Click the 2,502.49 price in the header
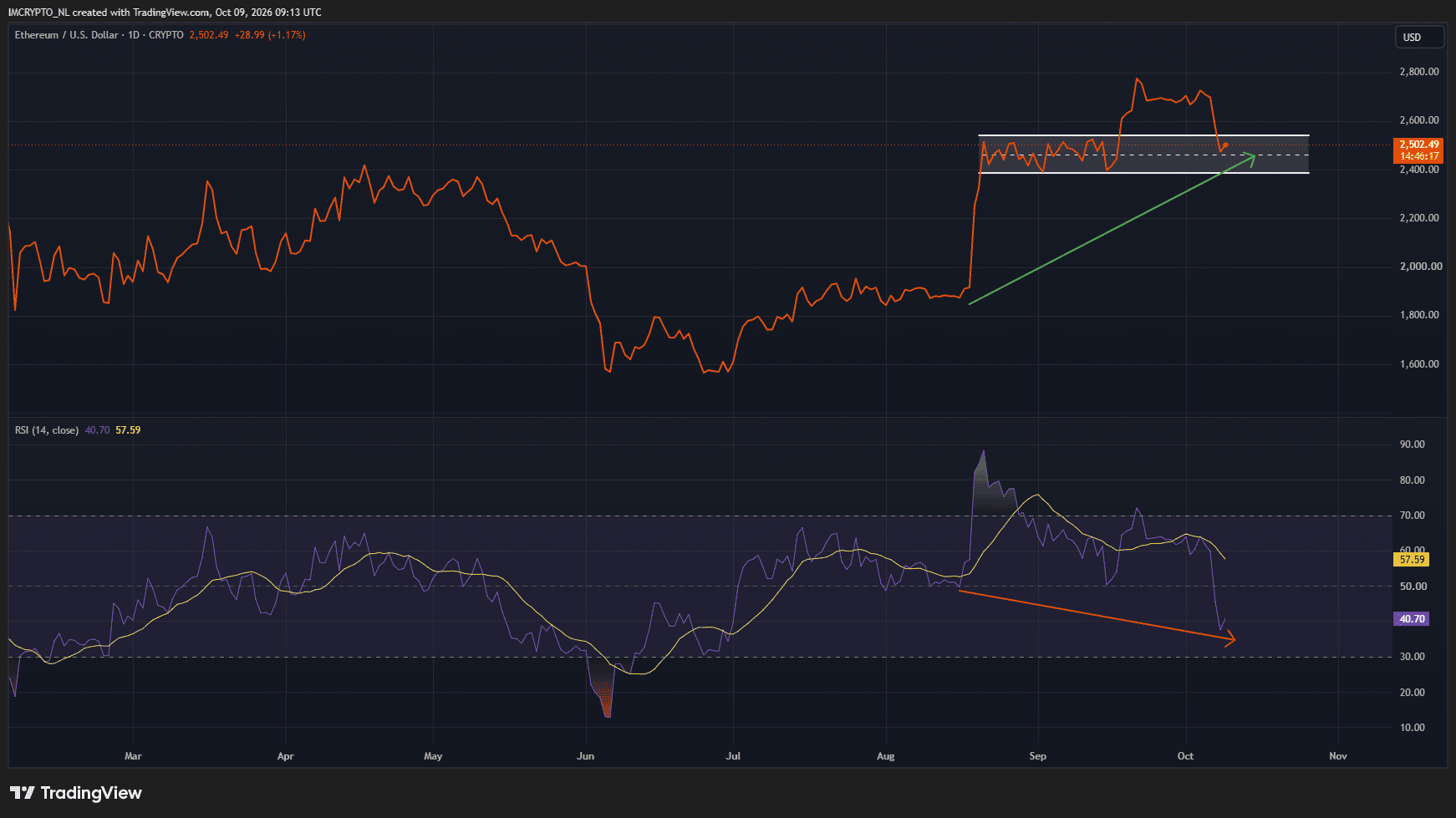Viewport: 1456px width, 818px height. (x=209, y=35)
